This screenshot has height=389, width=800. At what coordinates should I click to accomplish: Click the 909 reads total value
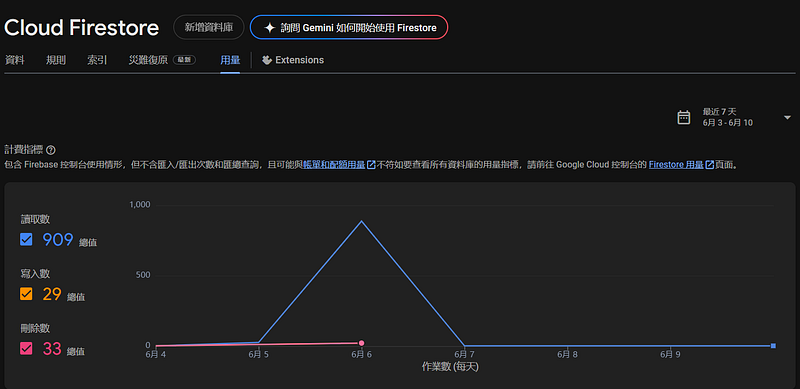(x=58, y=239)
